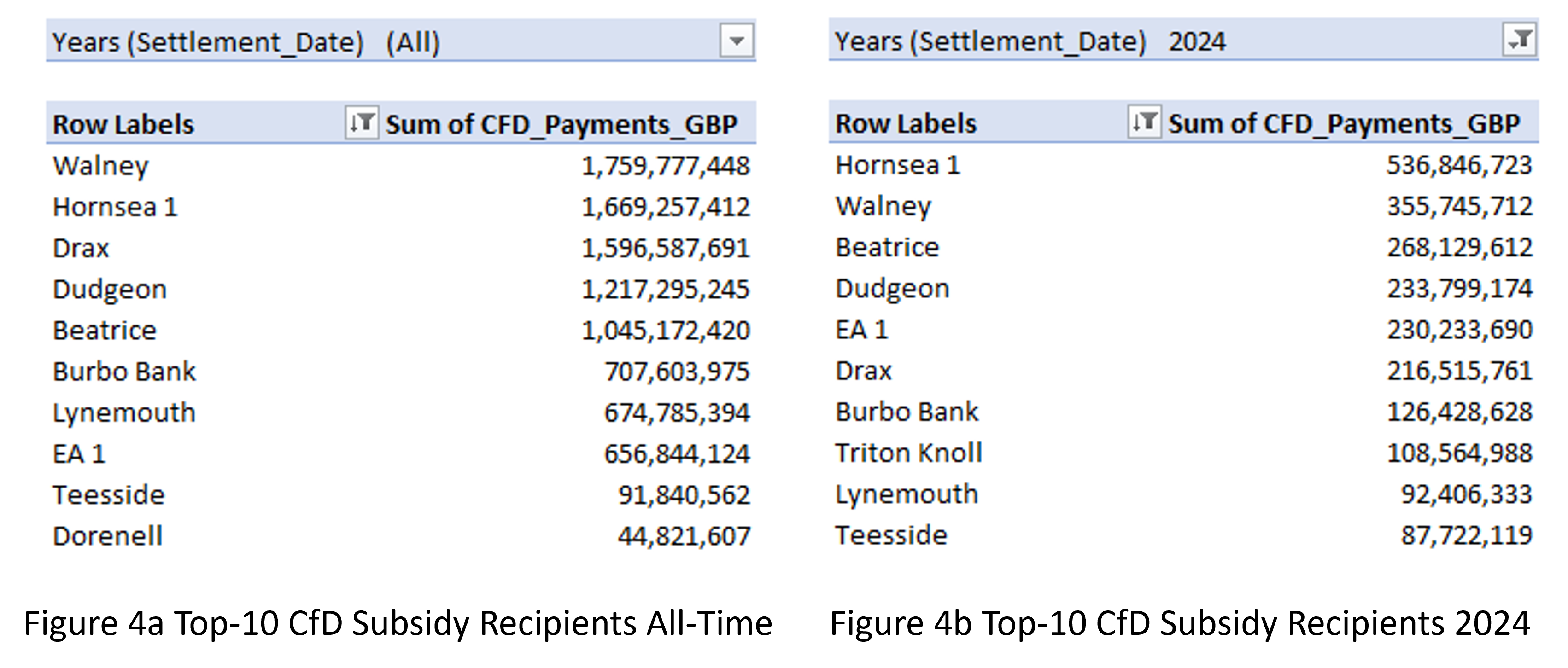This screenshot has width=1568, height=668.
Task: Select Hornsea 1 in the 2024 pivot table
Action: pyautogui.click(x=897, y=164)
